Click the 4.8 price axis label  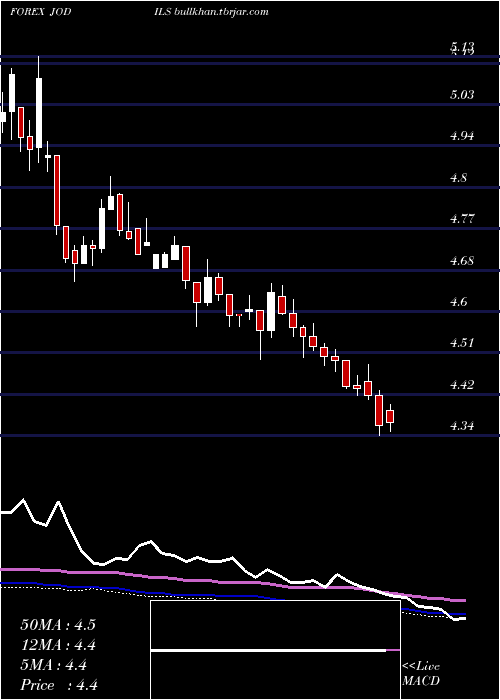click(459, 178)
